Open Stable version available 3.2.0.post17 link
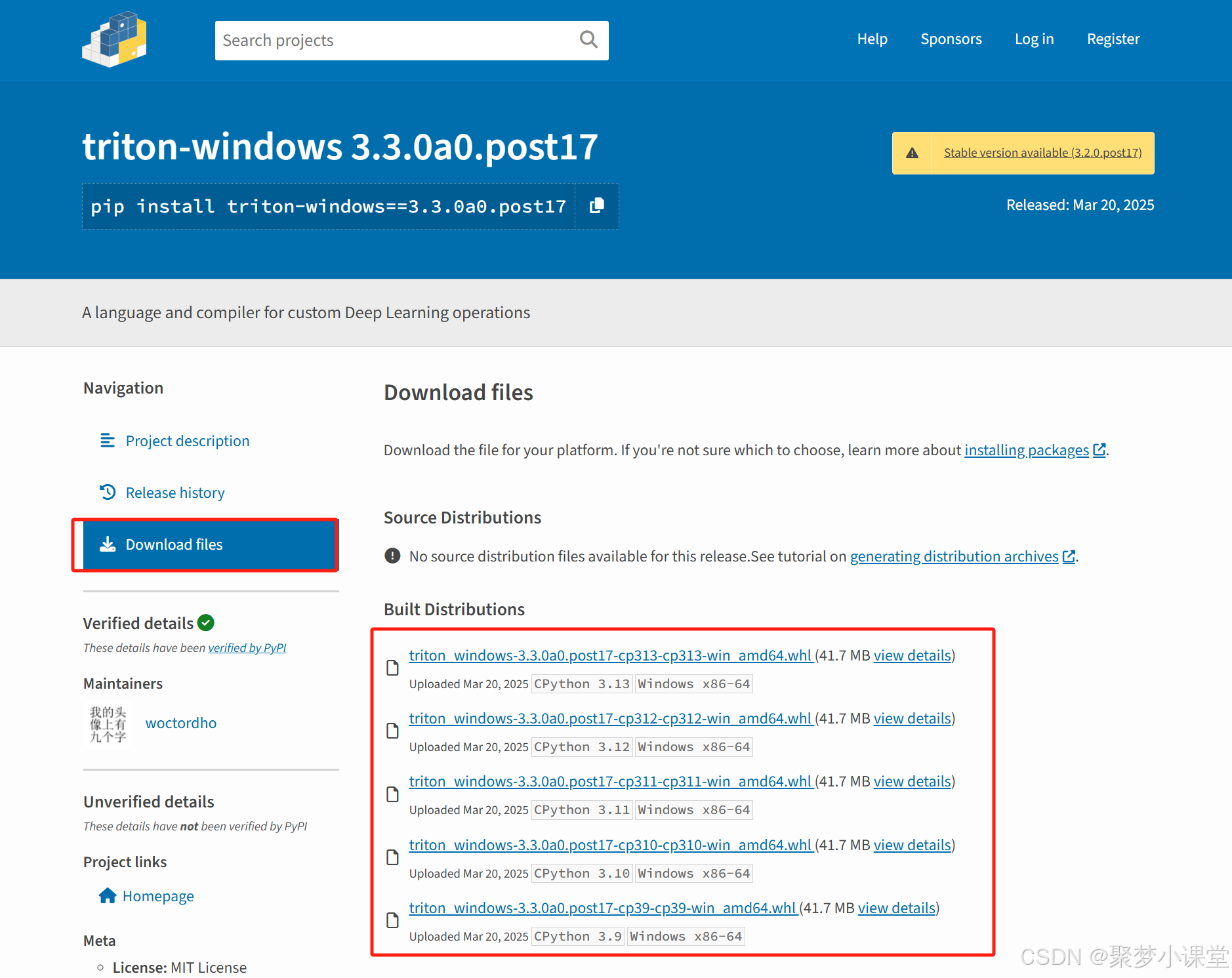The height and width of the screenshot is (978, 1232). tap(1042, 153)
